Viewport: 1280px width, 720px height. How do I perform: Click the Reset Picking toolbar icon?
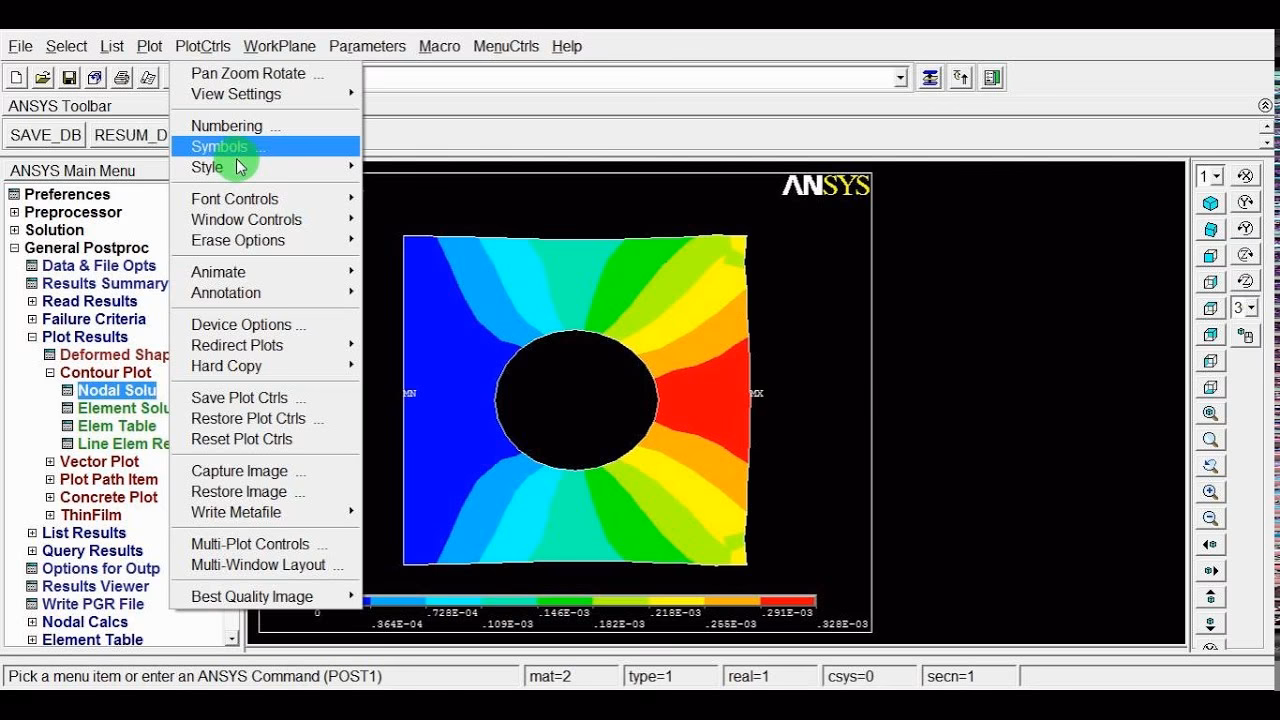961,78
